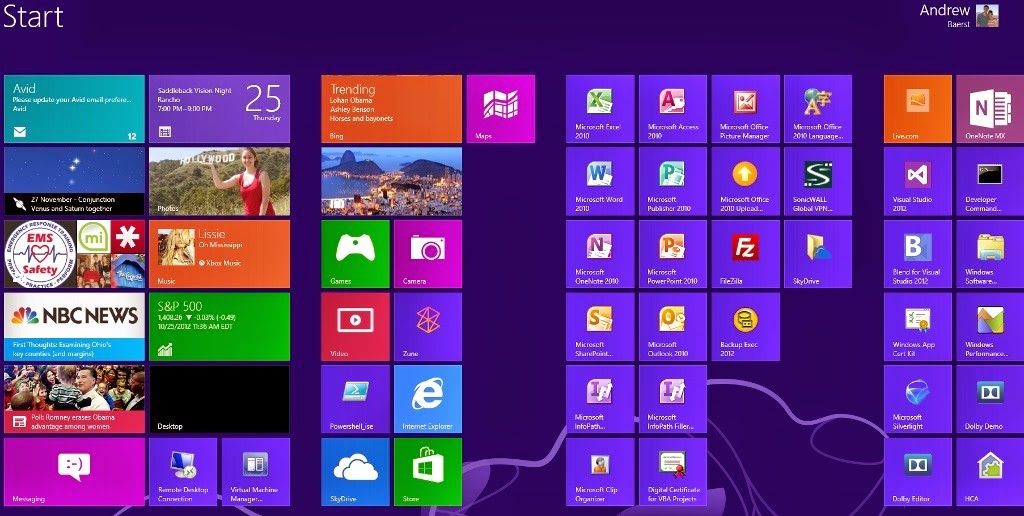Image resolution: width=1024 pixels, height=516 pixels.
Task: Open the Store tile
Action: (x=428, y=472)
